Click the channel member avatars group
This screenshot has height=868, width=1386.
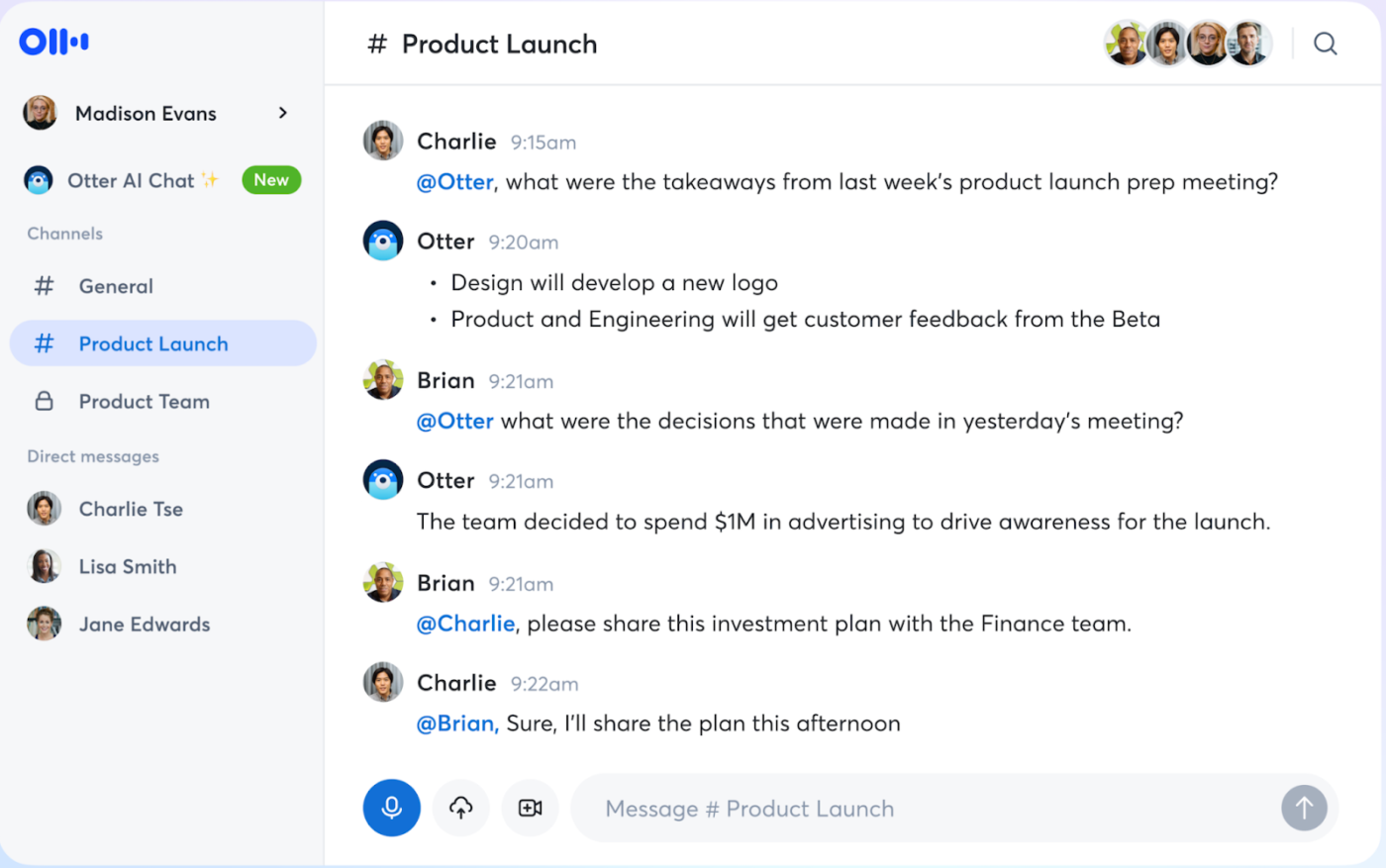point(1187,44)
